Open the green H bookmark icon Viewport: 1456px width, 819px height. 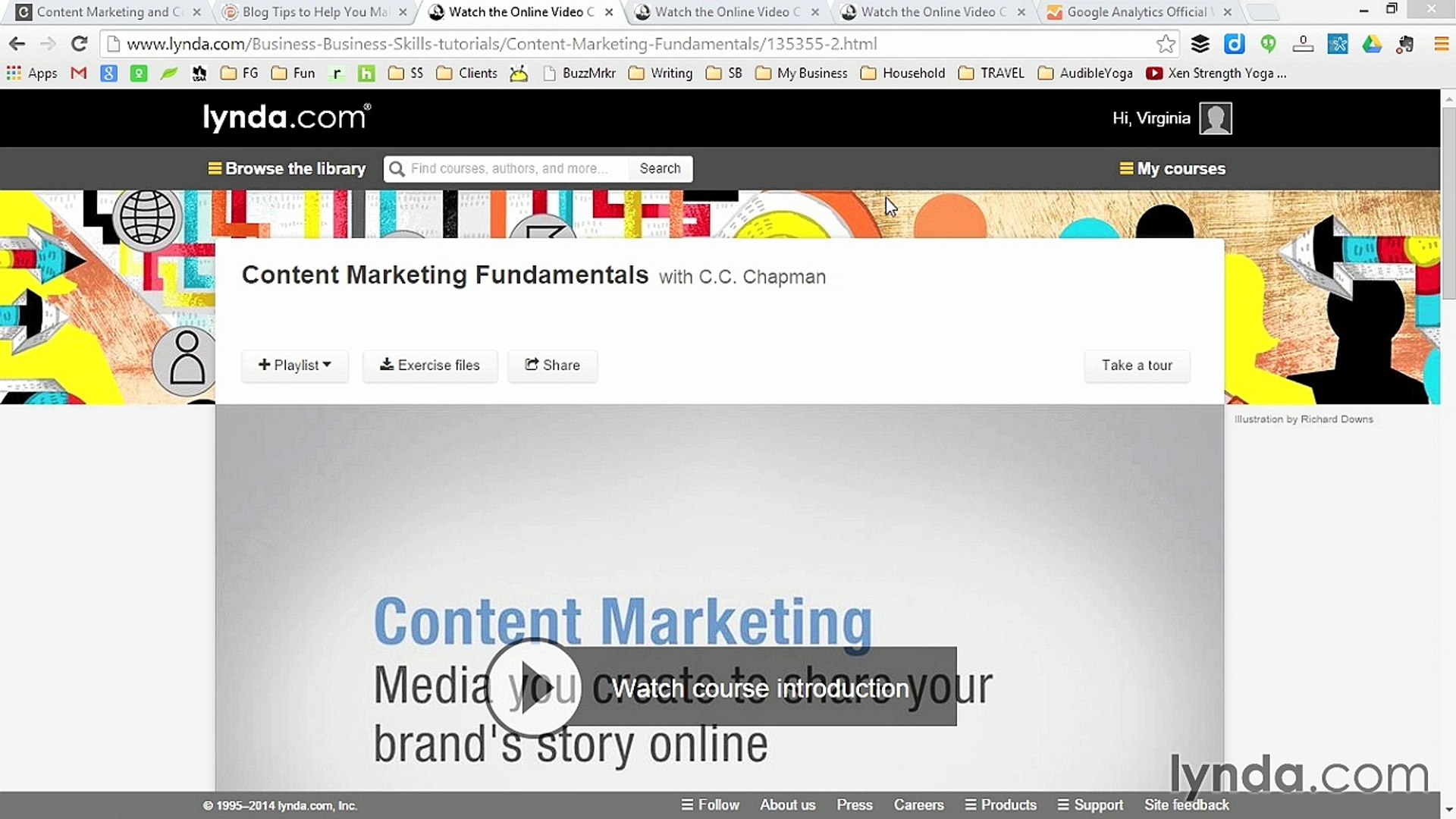coord(366,73)
